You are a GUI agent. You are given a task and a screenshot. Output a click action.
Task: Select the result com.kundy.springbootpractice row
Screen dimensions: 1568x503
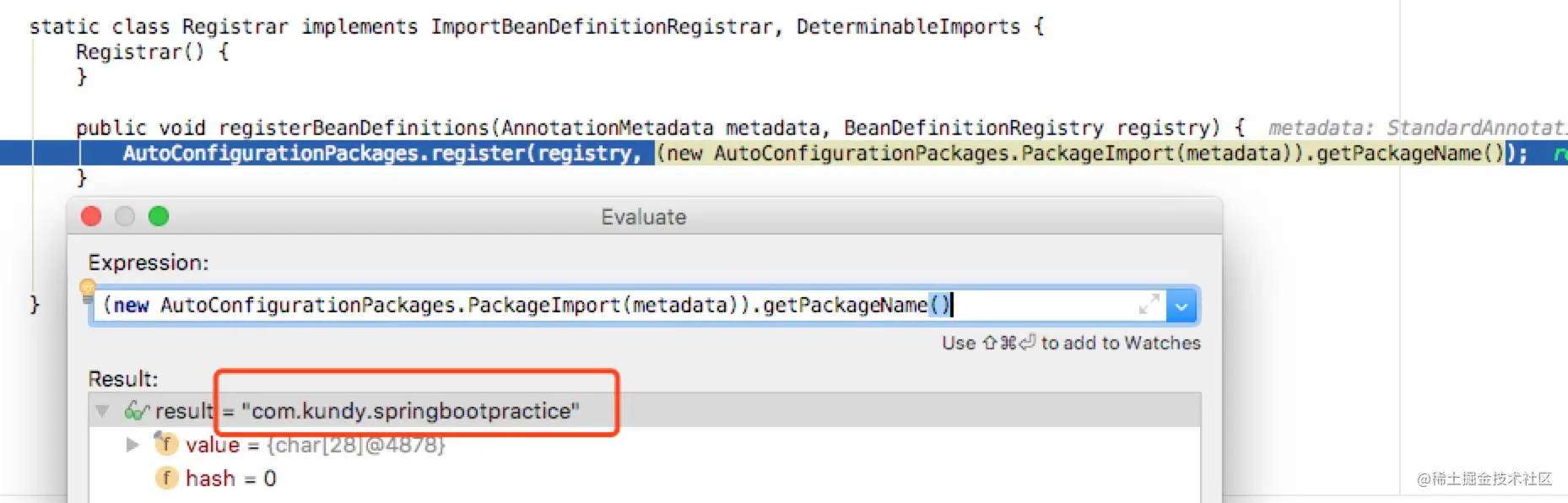pos(645,411)
